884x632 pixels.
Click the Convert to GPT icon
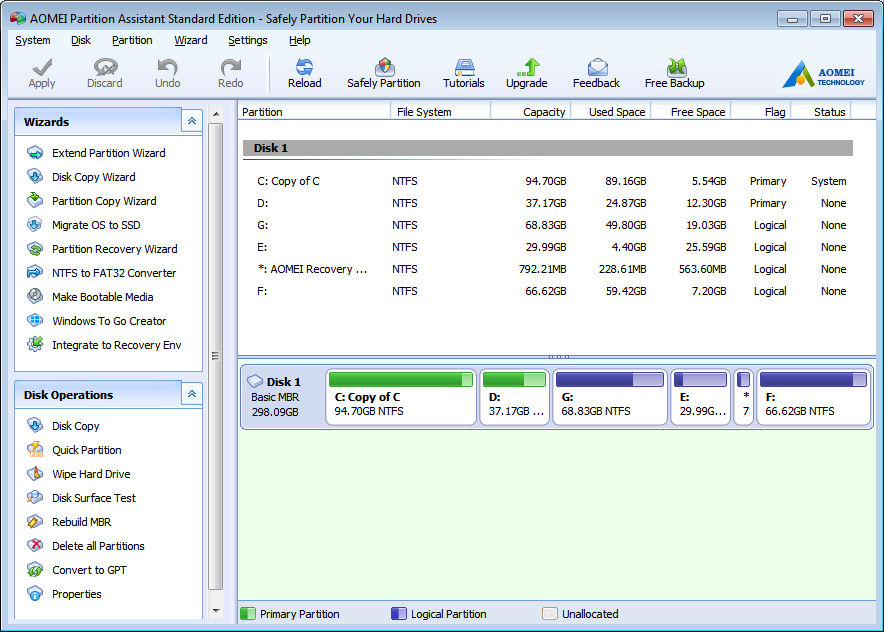(x=35, y=570)
